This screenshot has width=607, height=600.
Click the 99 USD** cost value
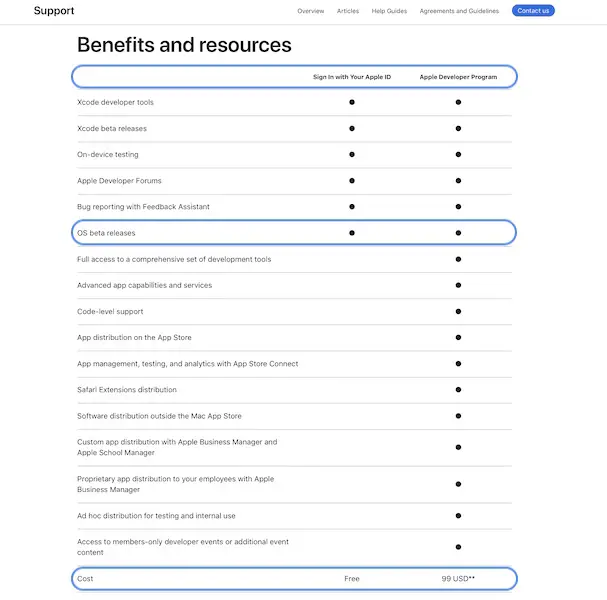point(458,579)
